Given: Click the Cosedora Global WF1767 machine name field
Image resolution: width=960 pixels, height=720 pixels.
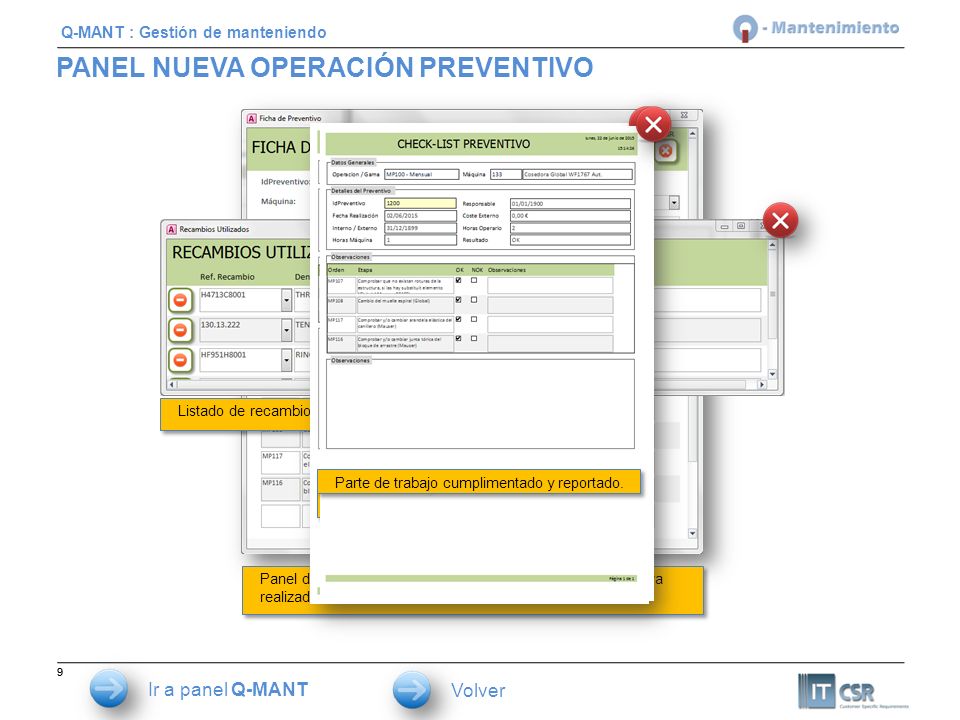Looking at the screenshot, I should 577,174.
